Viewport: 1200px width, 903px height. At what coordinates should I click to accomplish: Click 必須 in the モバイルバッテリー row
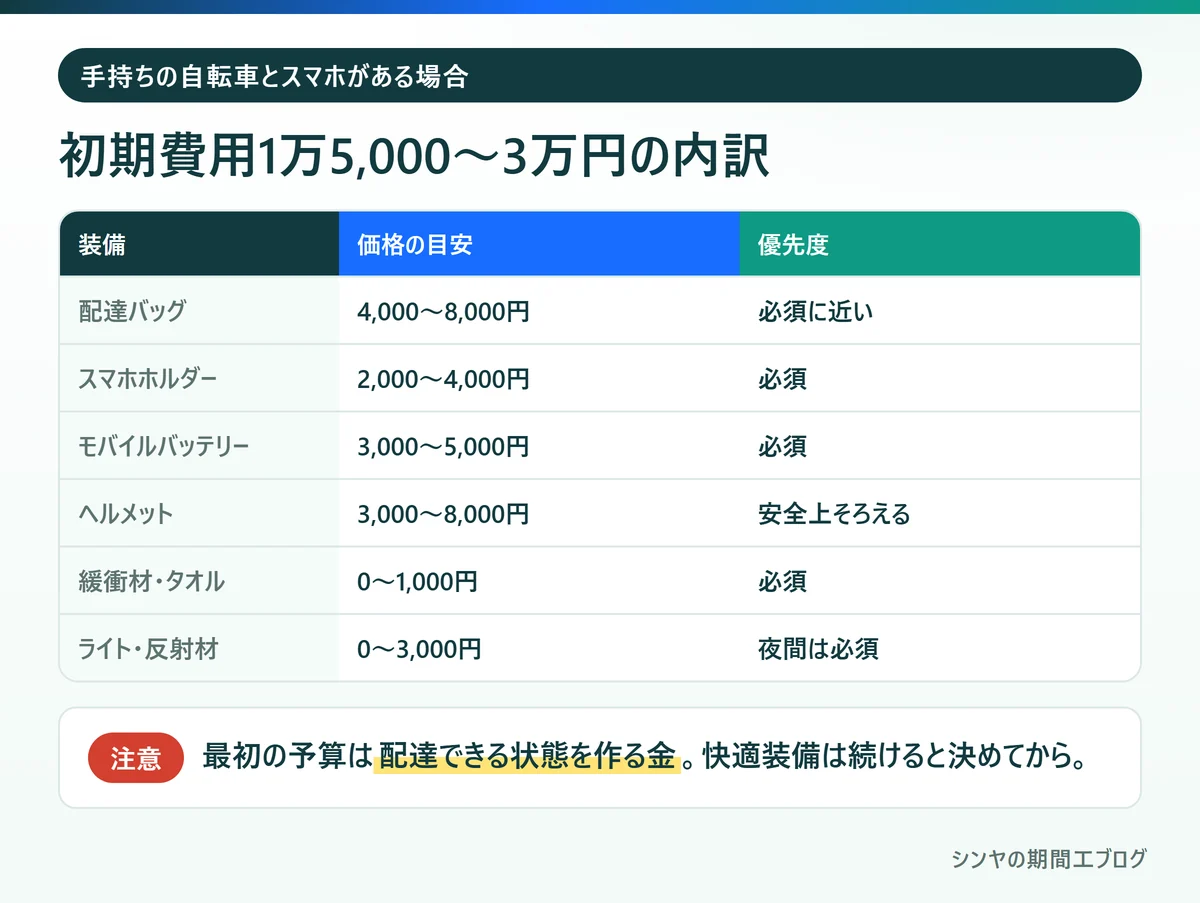(x=782, y=446)
